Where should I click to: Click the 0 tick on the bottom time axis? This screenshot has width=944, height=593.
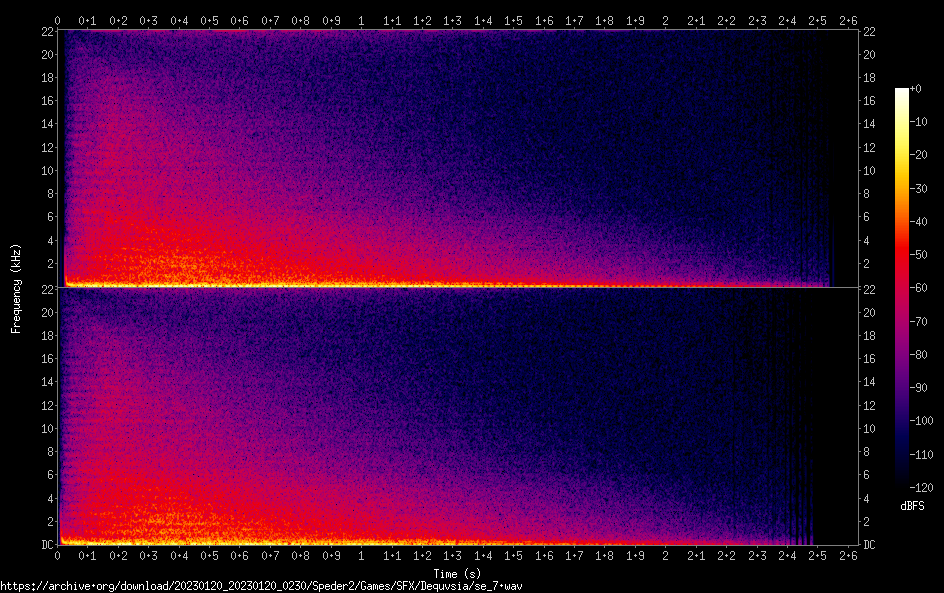(x=58, y=555)
